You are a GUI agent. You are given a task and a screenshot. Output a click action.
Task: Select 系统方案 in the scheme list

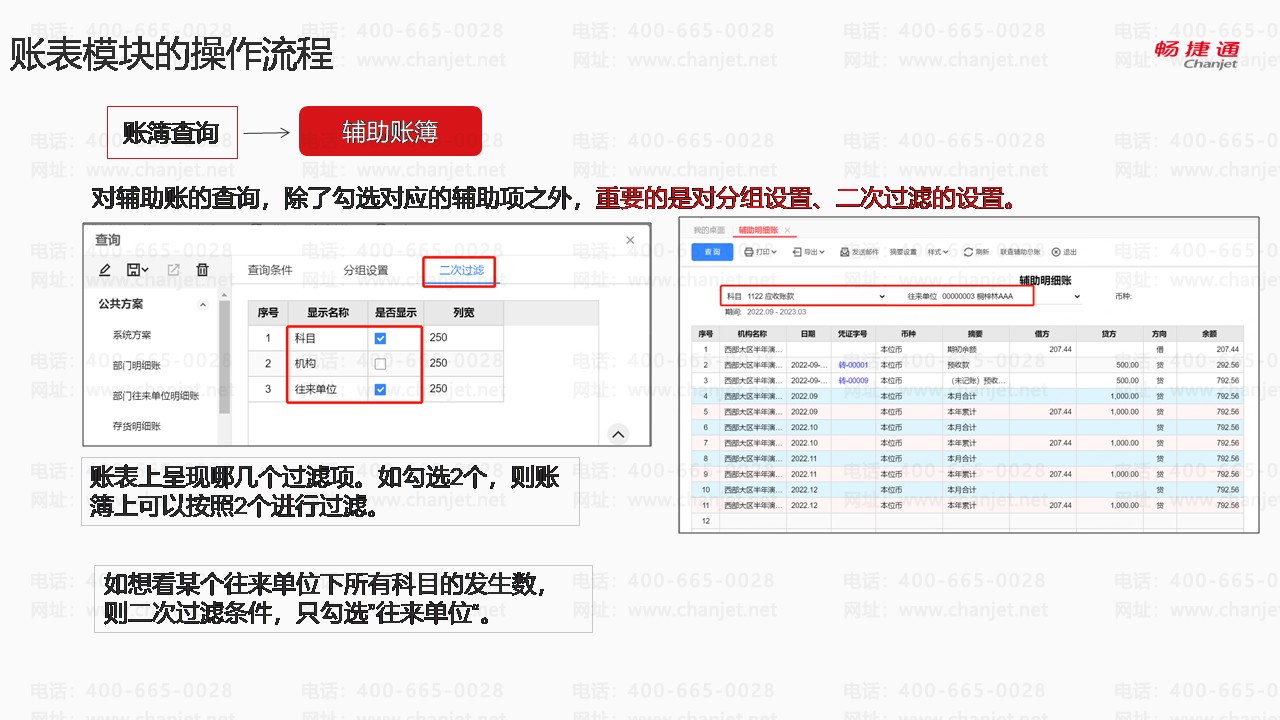(x=132, y=335)
